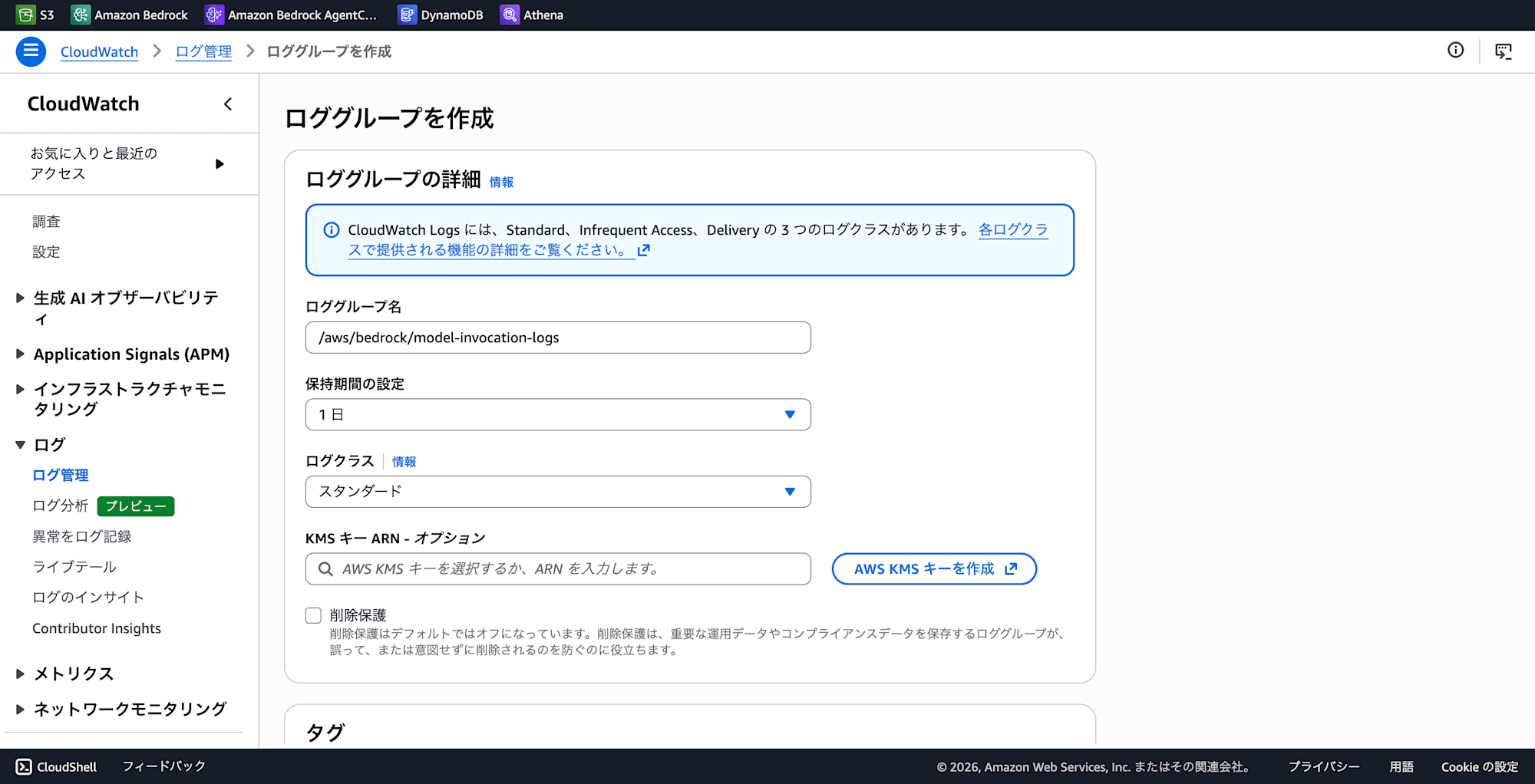The width and height of the screenshot is (1535, 784).
Task: Open the ログクラス dropdown showing スタンダード
Action: click(x=558, y=492)
